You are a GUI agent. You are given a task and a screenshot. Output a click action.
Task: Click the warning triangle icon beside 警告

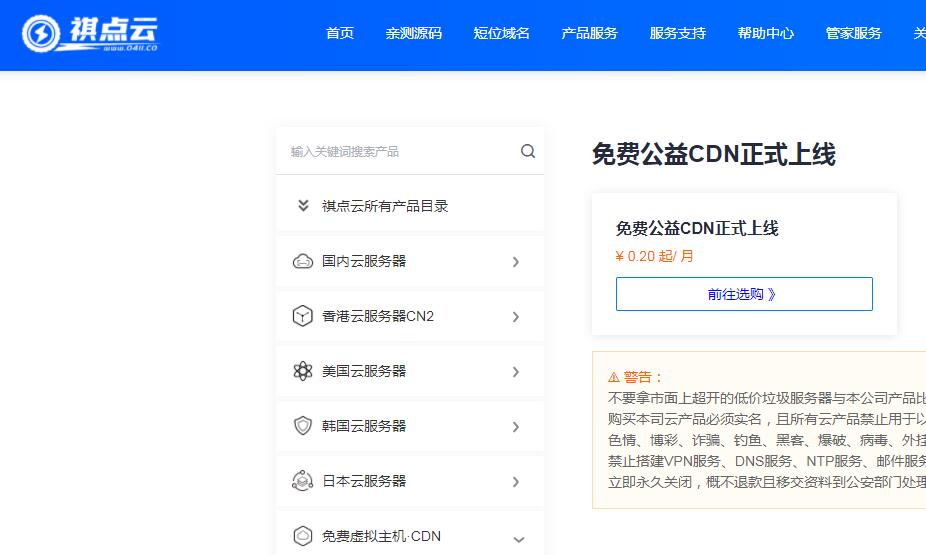[614, 377]
